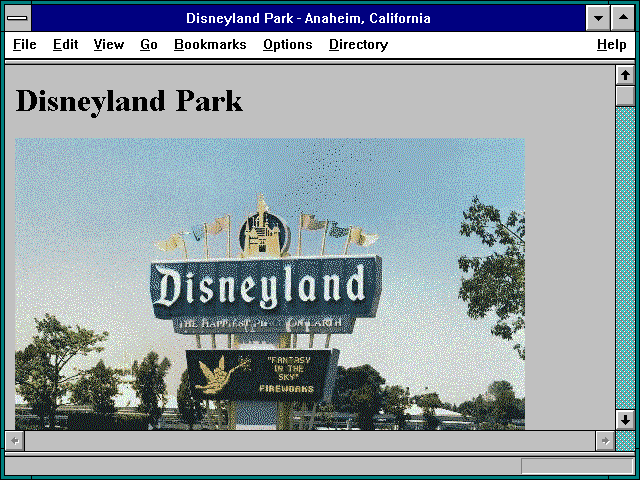Click the vertical scrollbar up arrow
The height and width of the screenshot is (480, 640).
point(625,75)
